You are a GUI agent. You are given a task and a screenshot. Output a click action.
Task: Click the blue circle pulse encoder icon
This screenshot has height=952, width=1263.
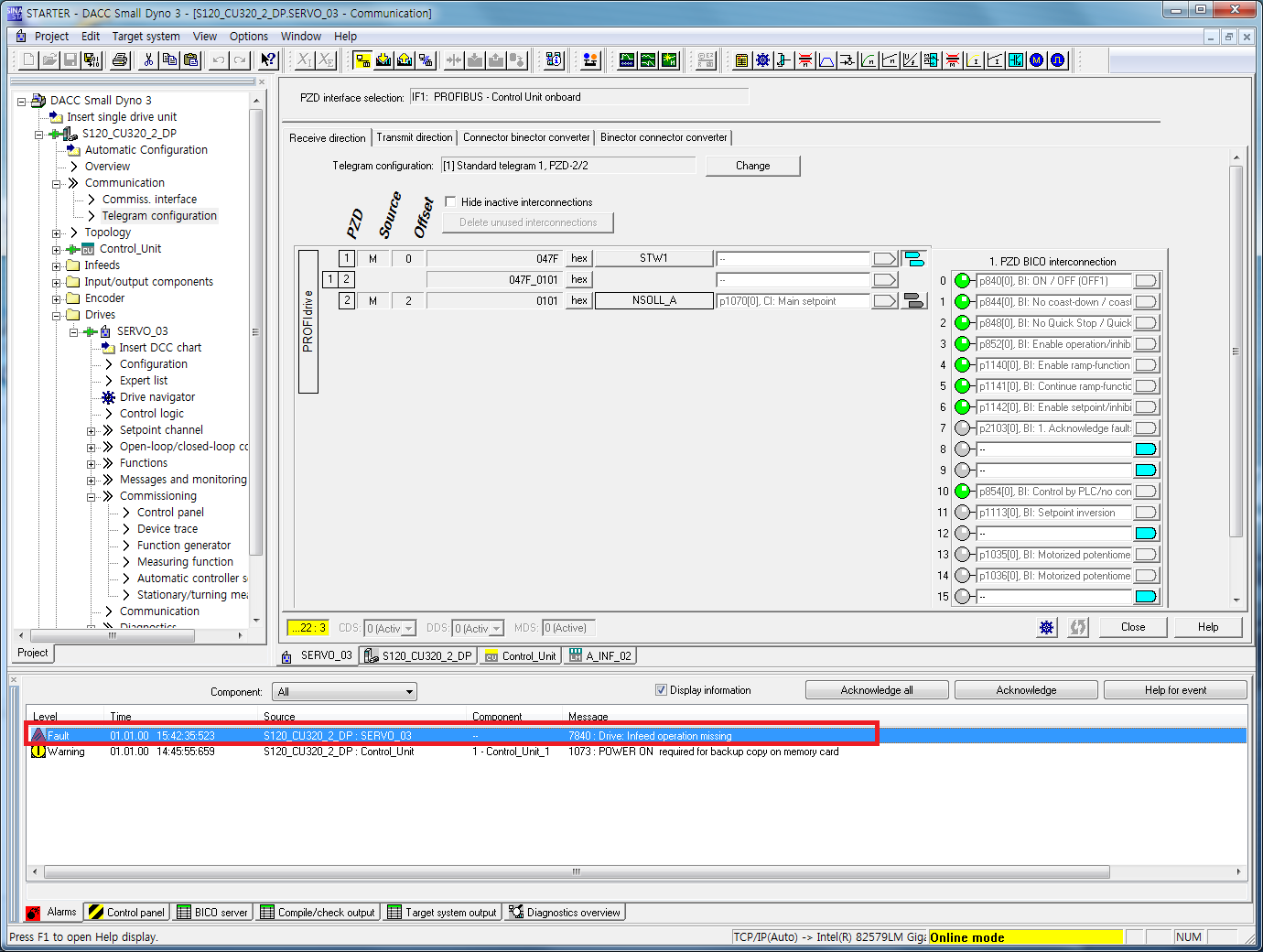click(1058, 60)
